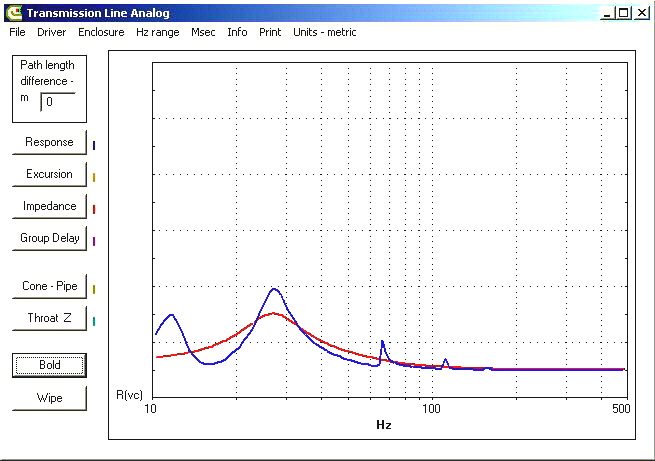Plot the Response curve
The image size is (655, 461).
point(49,142)
